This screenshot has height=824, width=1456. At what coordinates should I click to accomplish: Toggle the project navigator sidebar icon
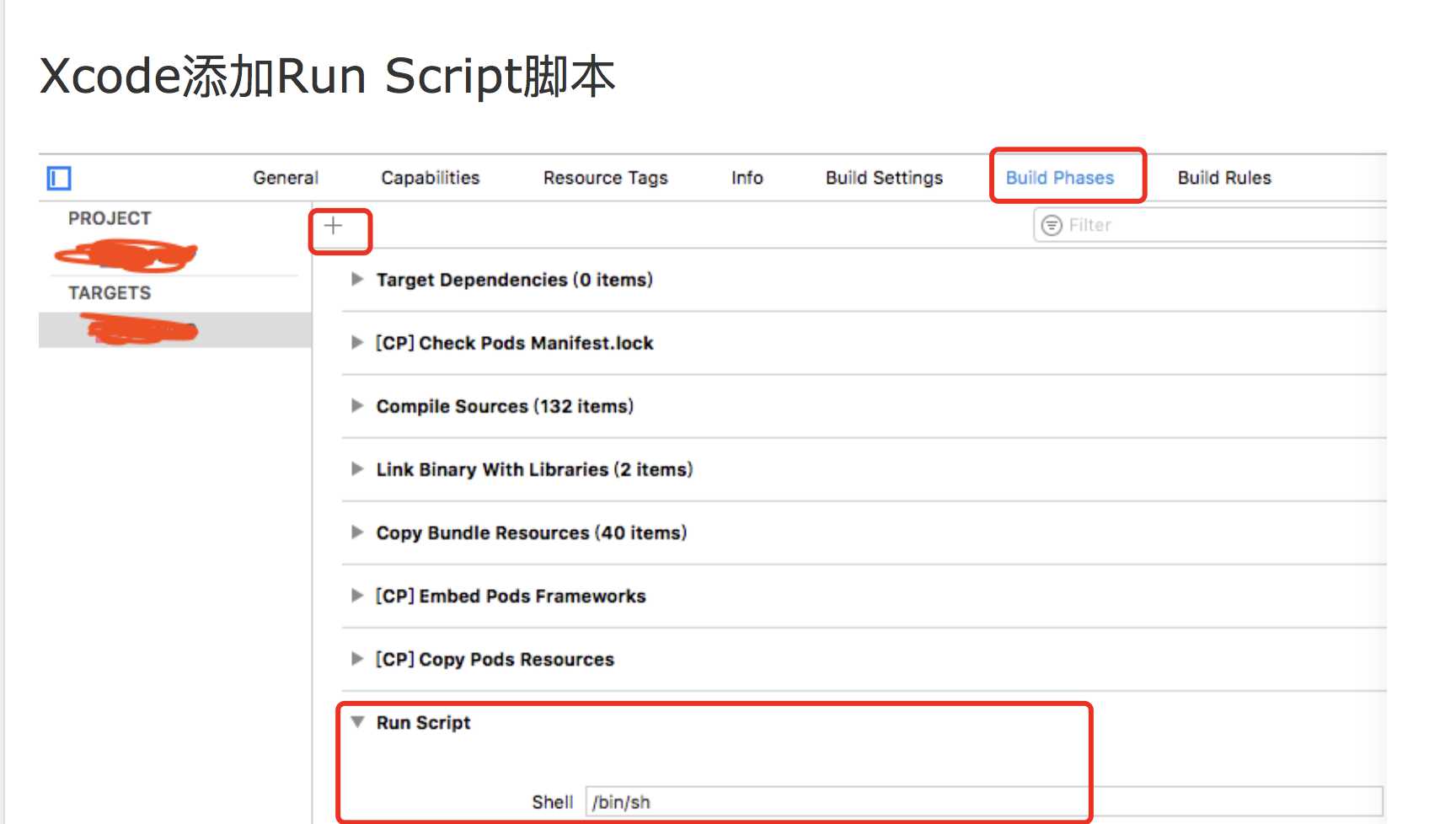[x=59, y=179]
